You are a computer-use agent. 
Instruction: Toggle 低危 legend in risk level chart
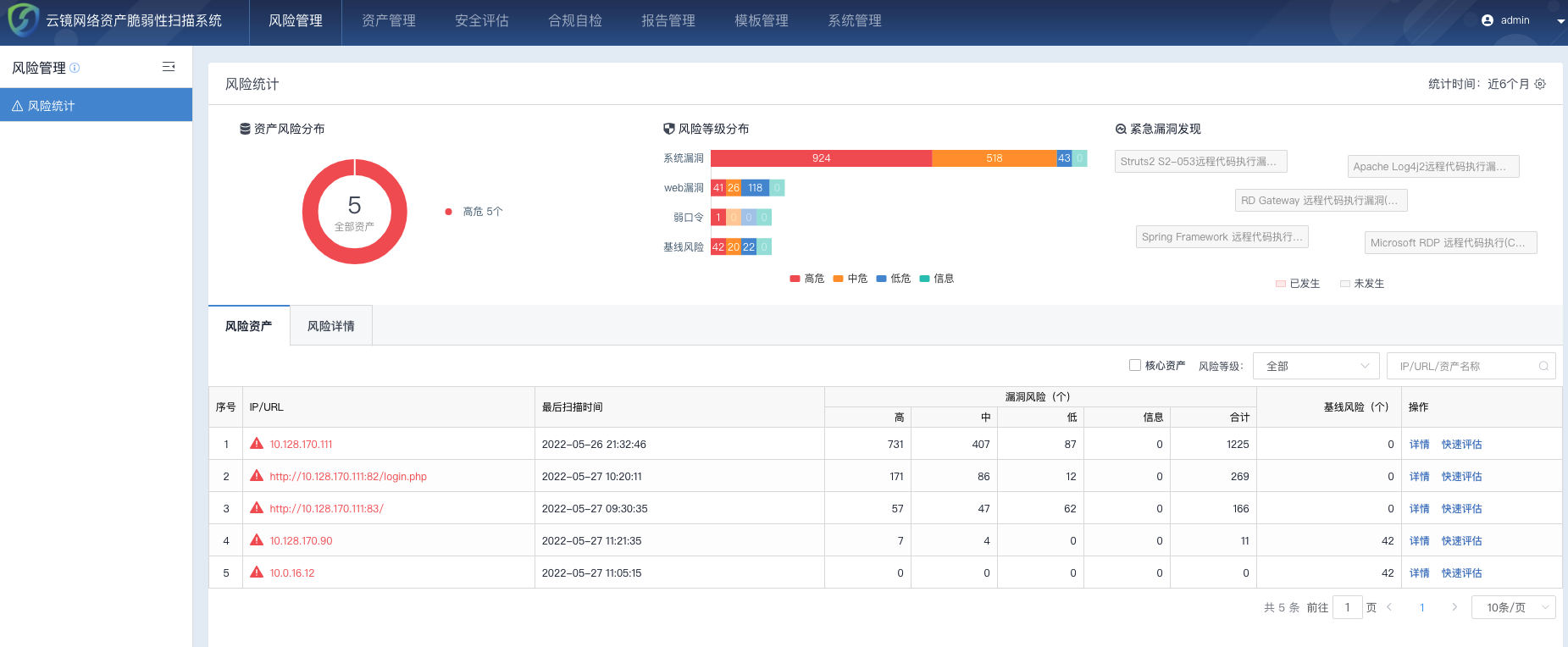893,279
